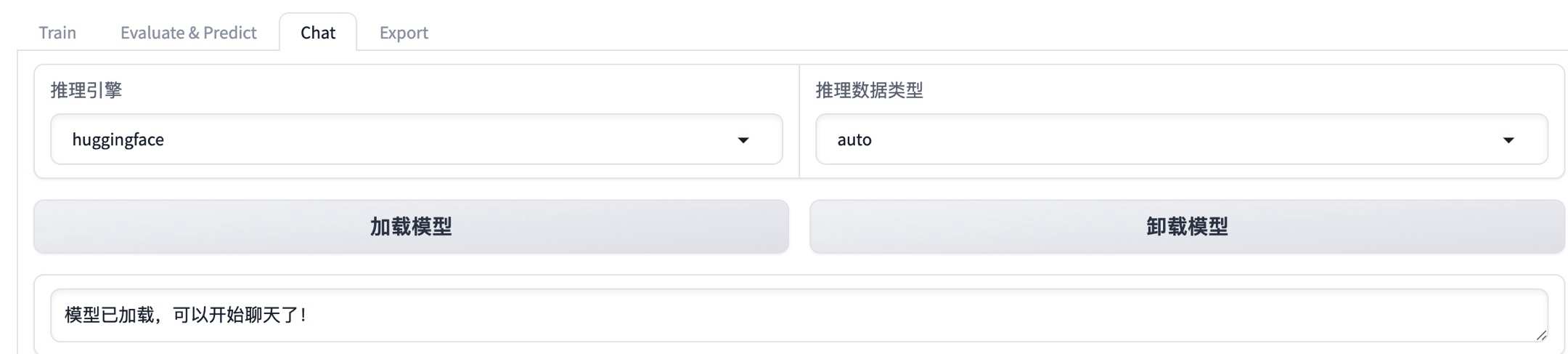Click the gap between 加载模型 and 卸载模型 buttons

click(799, 227)
